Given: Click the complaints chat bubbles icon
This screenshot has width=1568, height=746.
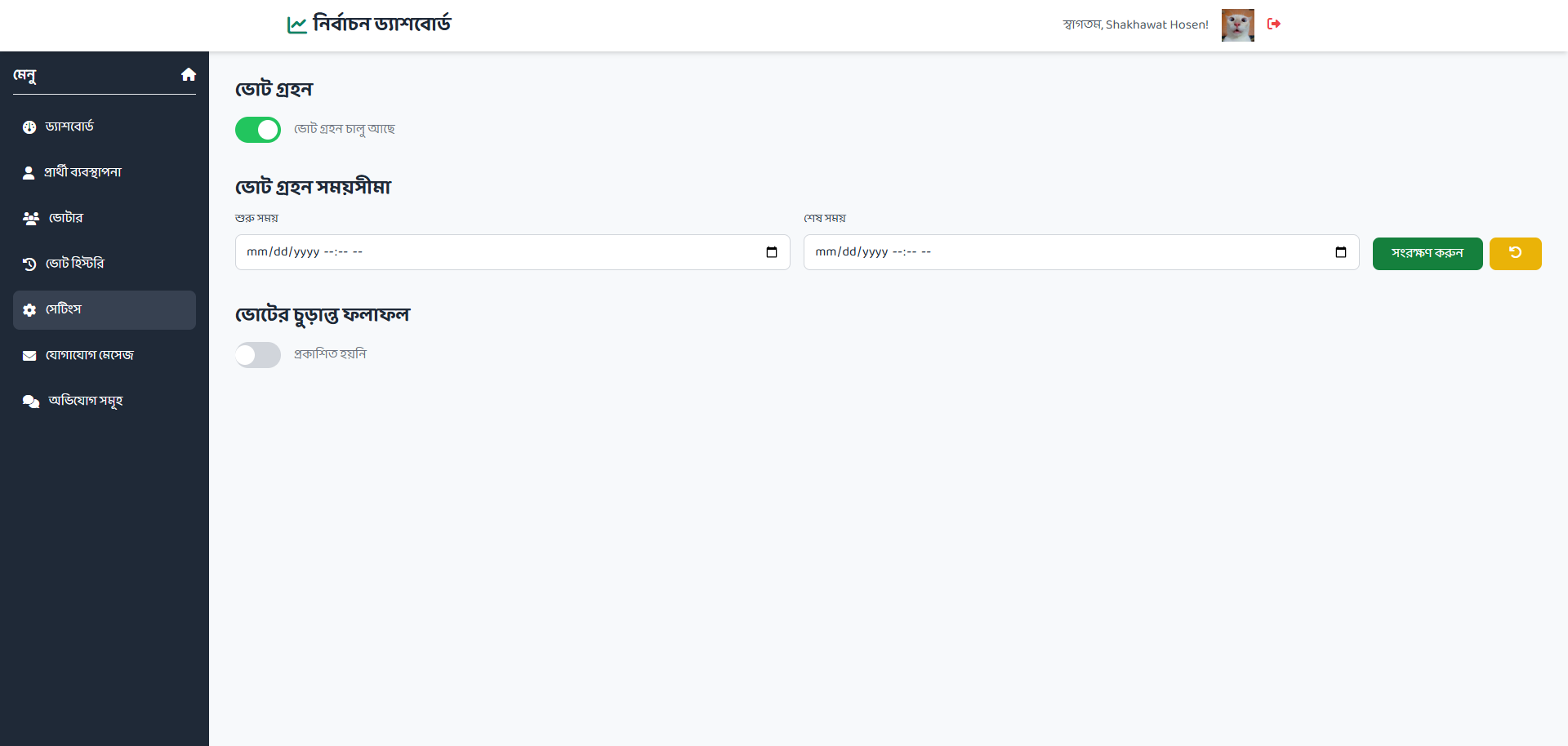Looking at the screenshot, I should click(30, 402).
